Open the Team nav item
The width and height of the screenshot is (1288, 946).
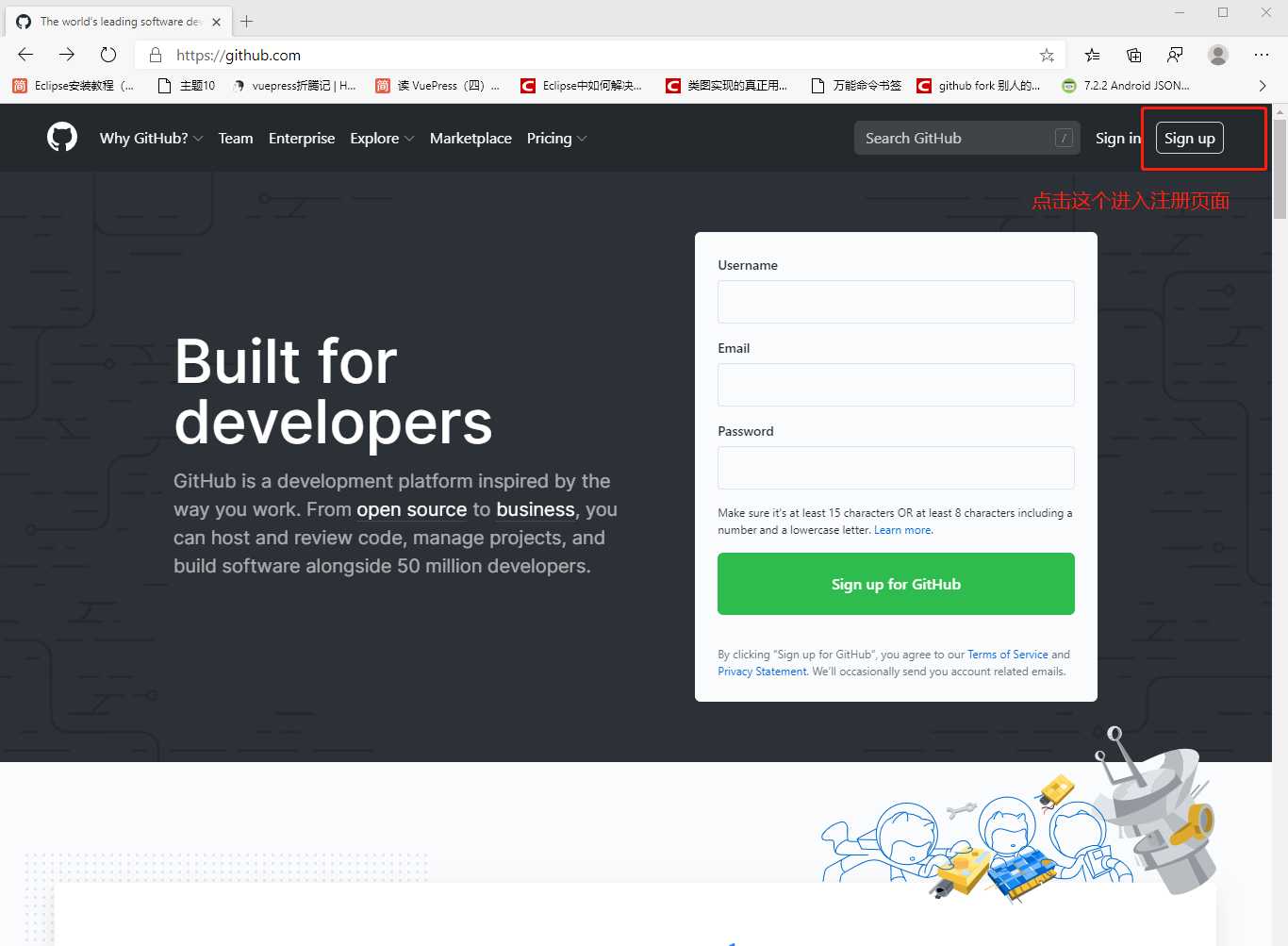coord(236,138)
